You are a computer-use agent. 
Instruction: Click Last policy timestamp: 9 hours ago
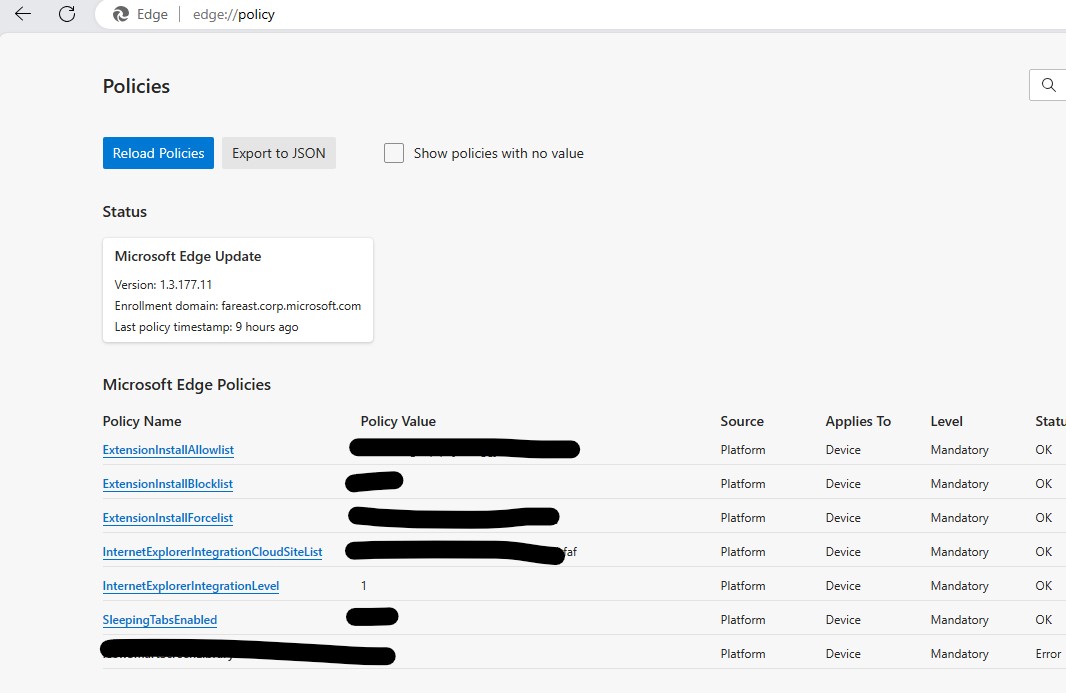click(x=206, y=326)
